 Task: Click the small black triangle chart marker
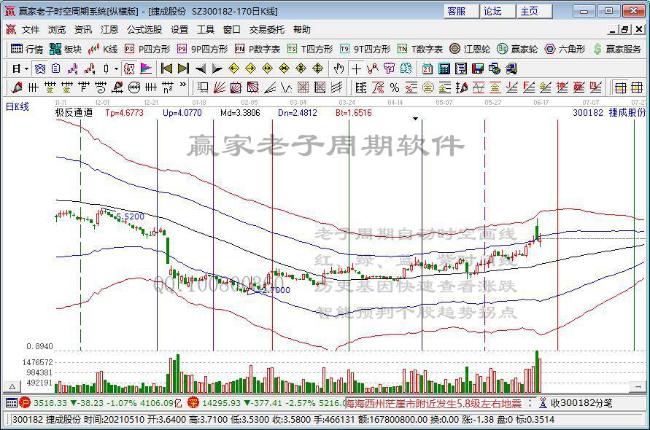(x=415, y=119)
